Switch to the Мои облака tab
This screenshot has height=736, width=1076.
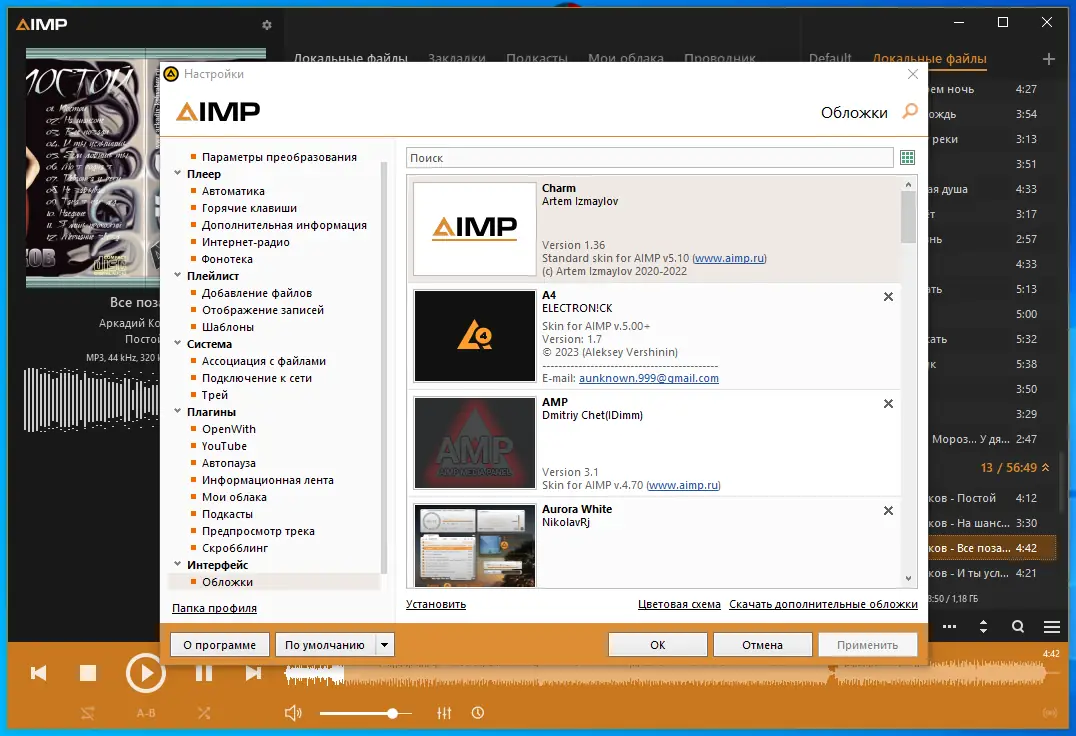tap(626, 58)
